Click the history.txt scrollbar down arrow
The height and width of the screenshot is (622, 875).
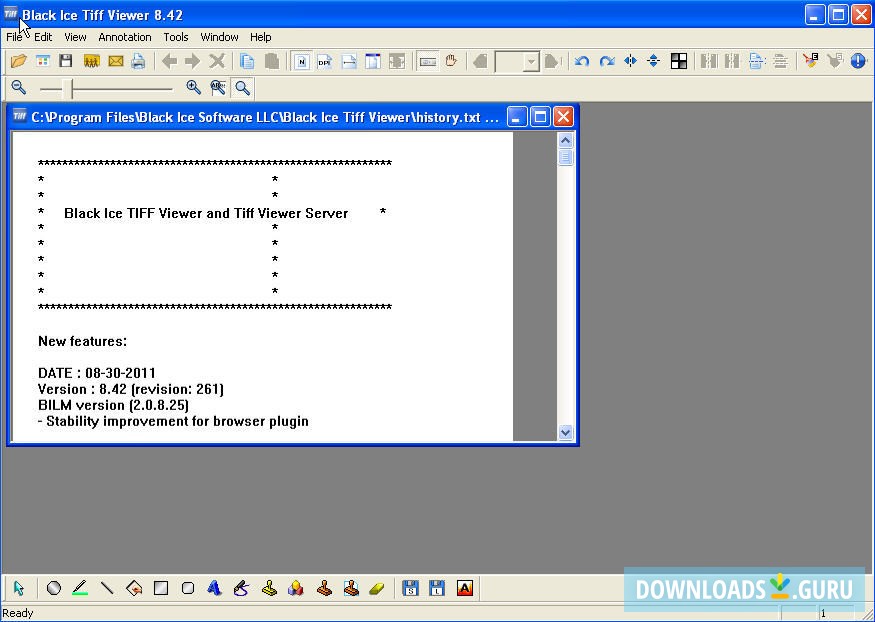pos(565,432)
